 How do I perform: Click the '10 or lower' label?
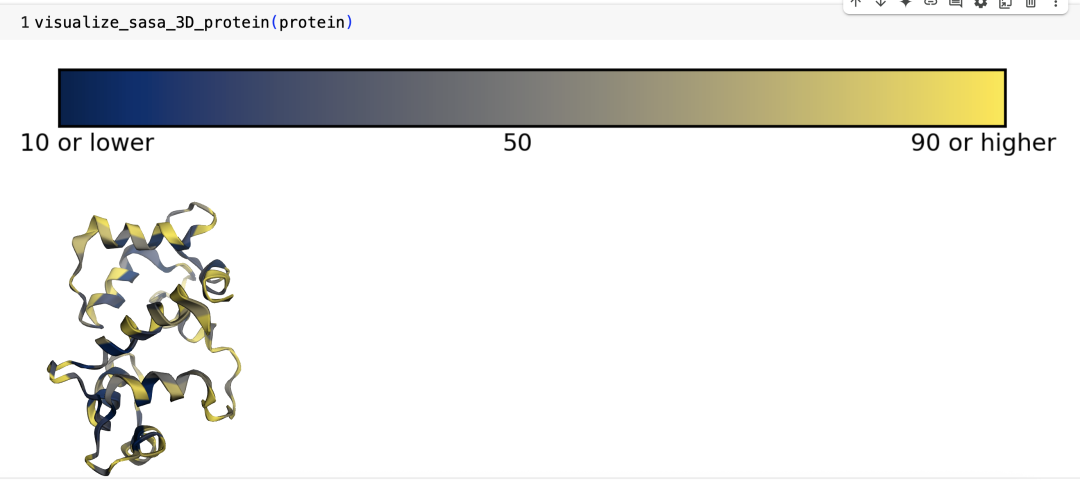tap(87, 143)
